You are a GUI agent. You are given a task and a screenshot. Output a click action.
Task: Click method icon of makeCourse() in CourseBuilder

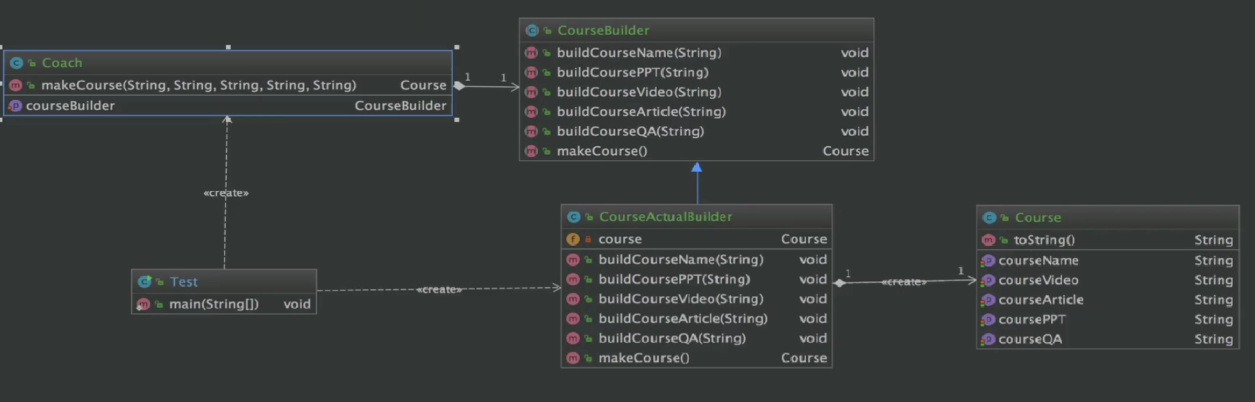click(x=532, y=151)
